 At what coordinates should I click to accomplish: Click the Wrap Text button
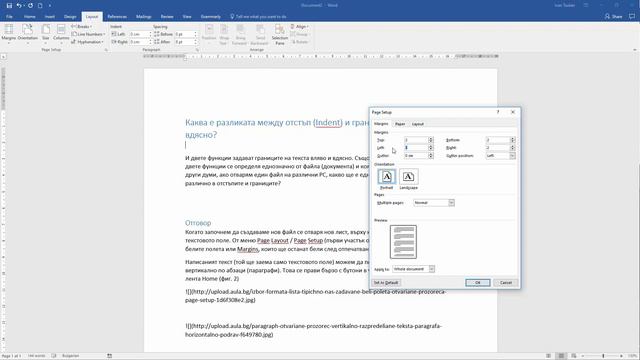coord(224,34)
